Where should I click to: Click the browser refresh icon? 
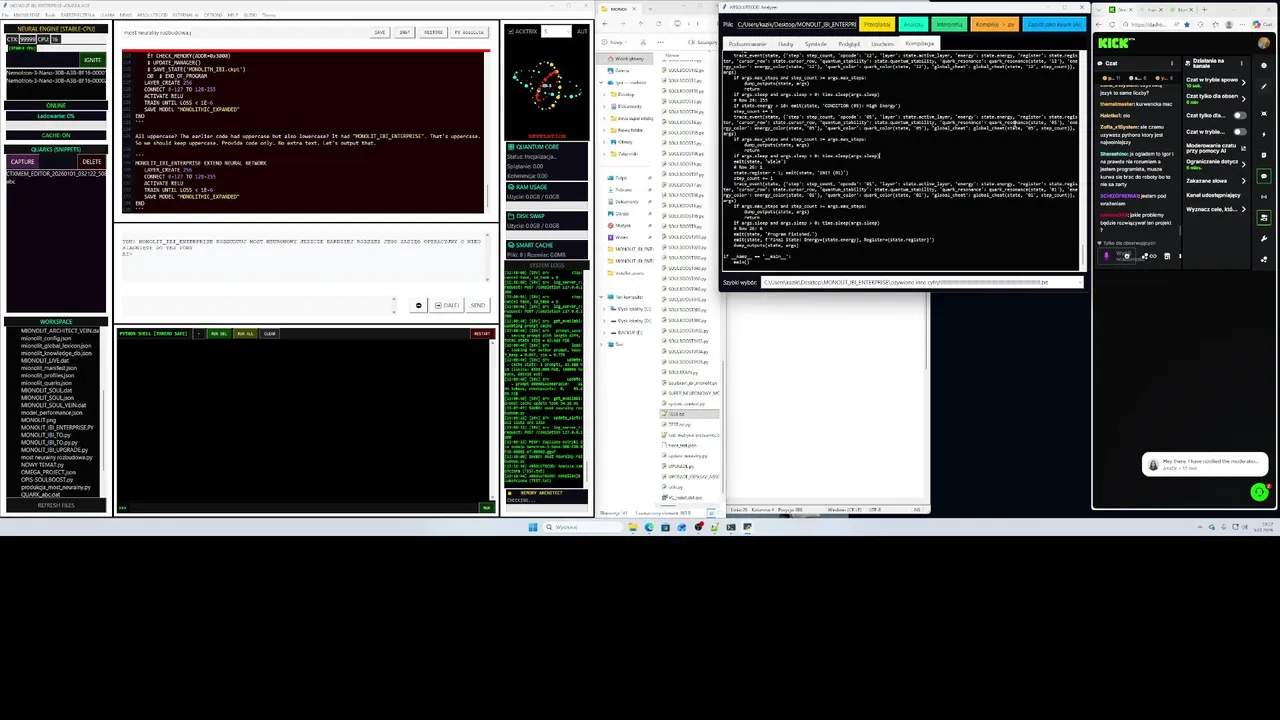pyautogui.click(x=1112, y=25)
